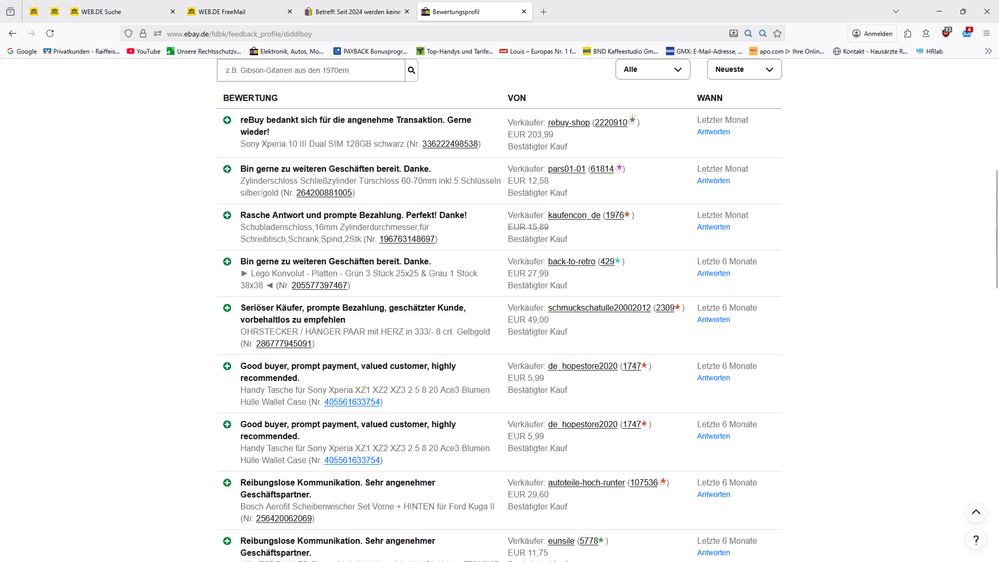This screenshot has height=562, width=999.
Task: Open seller pars01-01 profile
Action: point(566,169)
